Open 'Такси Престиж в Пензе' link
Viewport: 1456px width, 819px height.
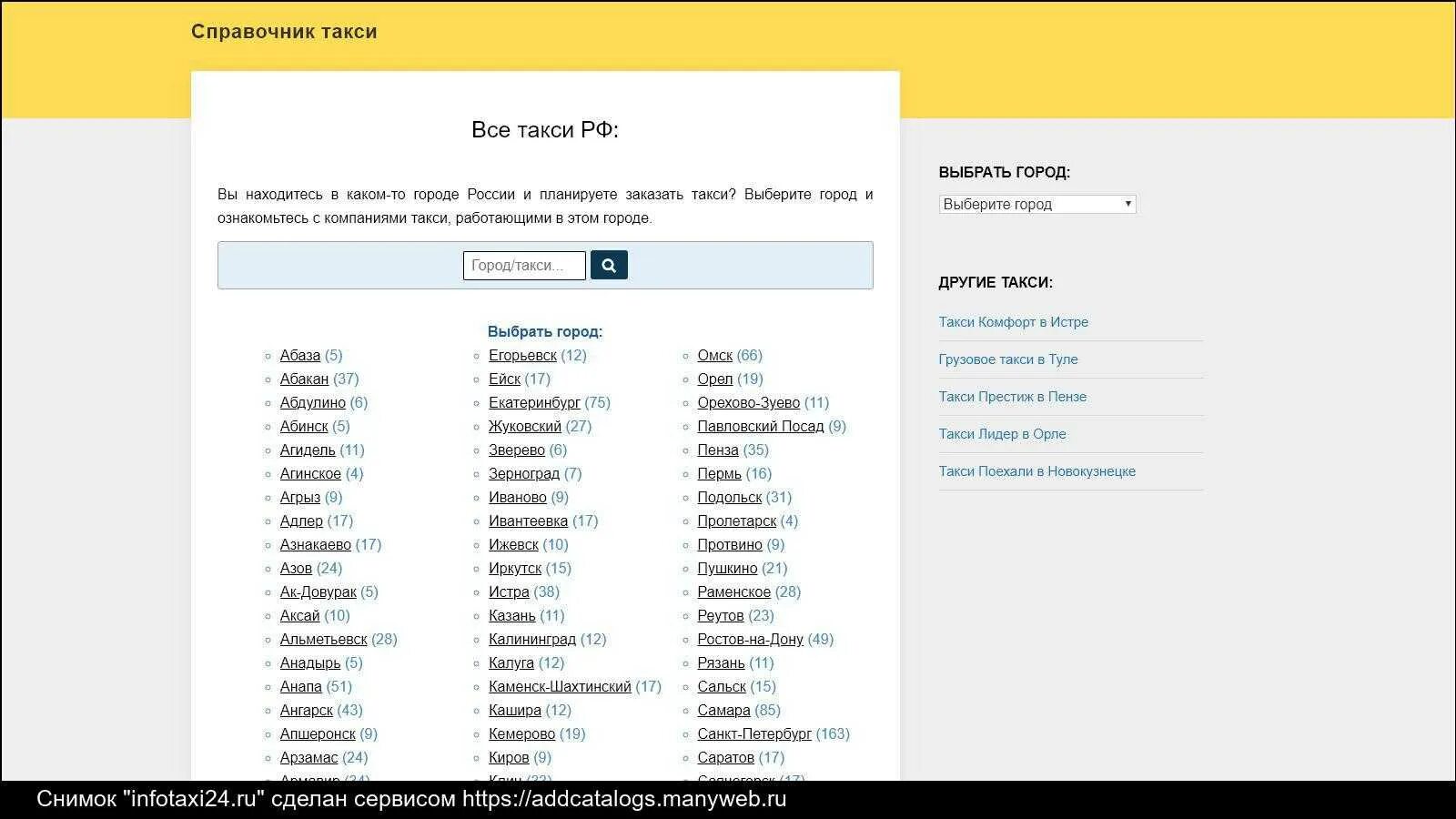coord(1013,397)
